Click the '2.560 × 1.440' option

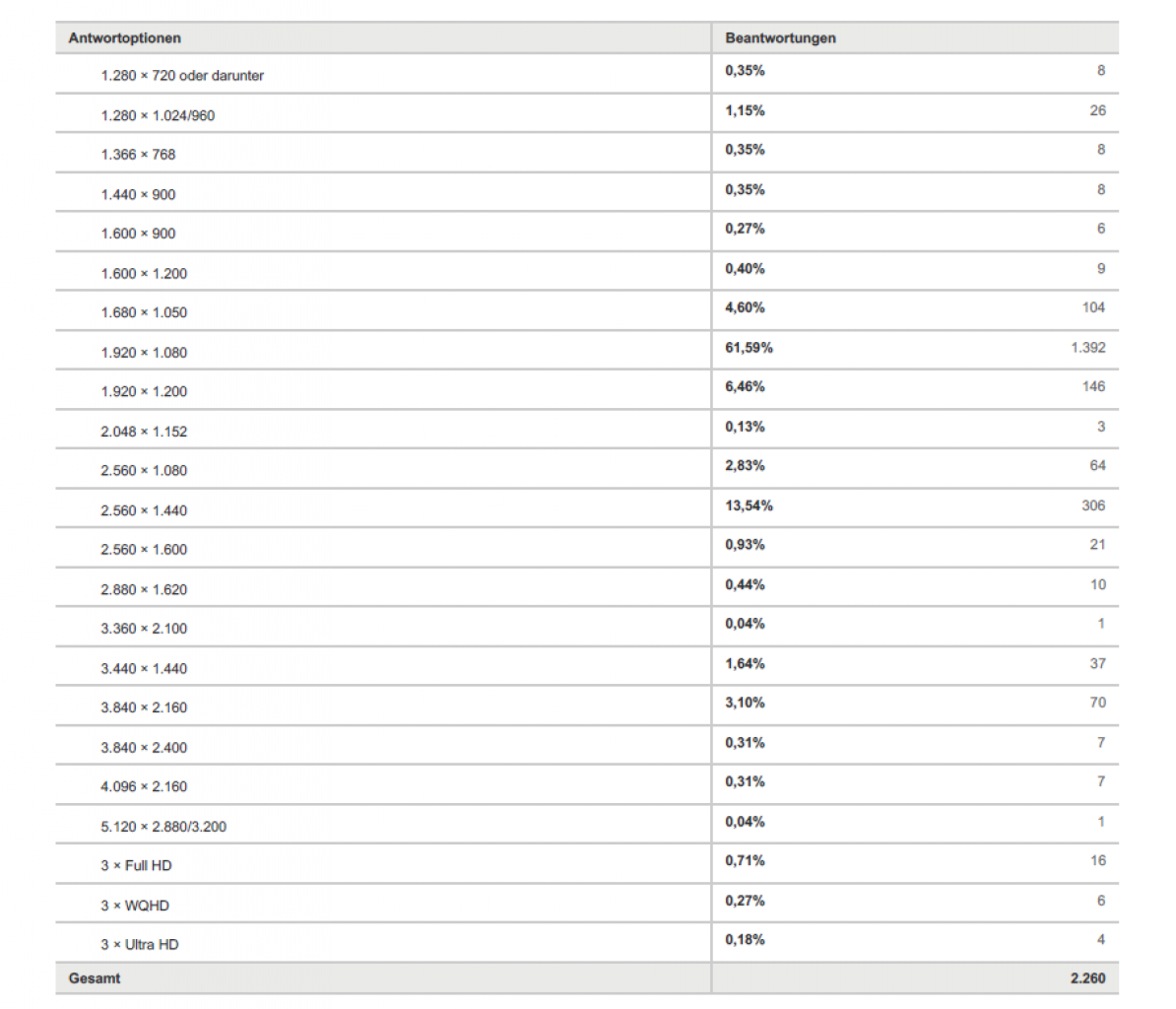pyautogui.click(x=144, y=510)
